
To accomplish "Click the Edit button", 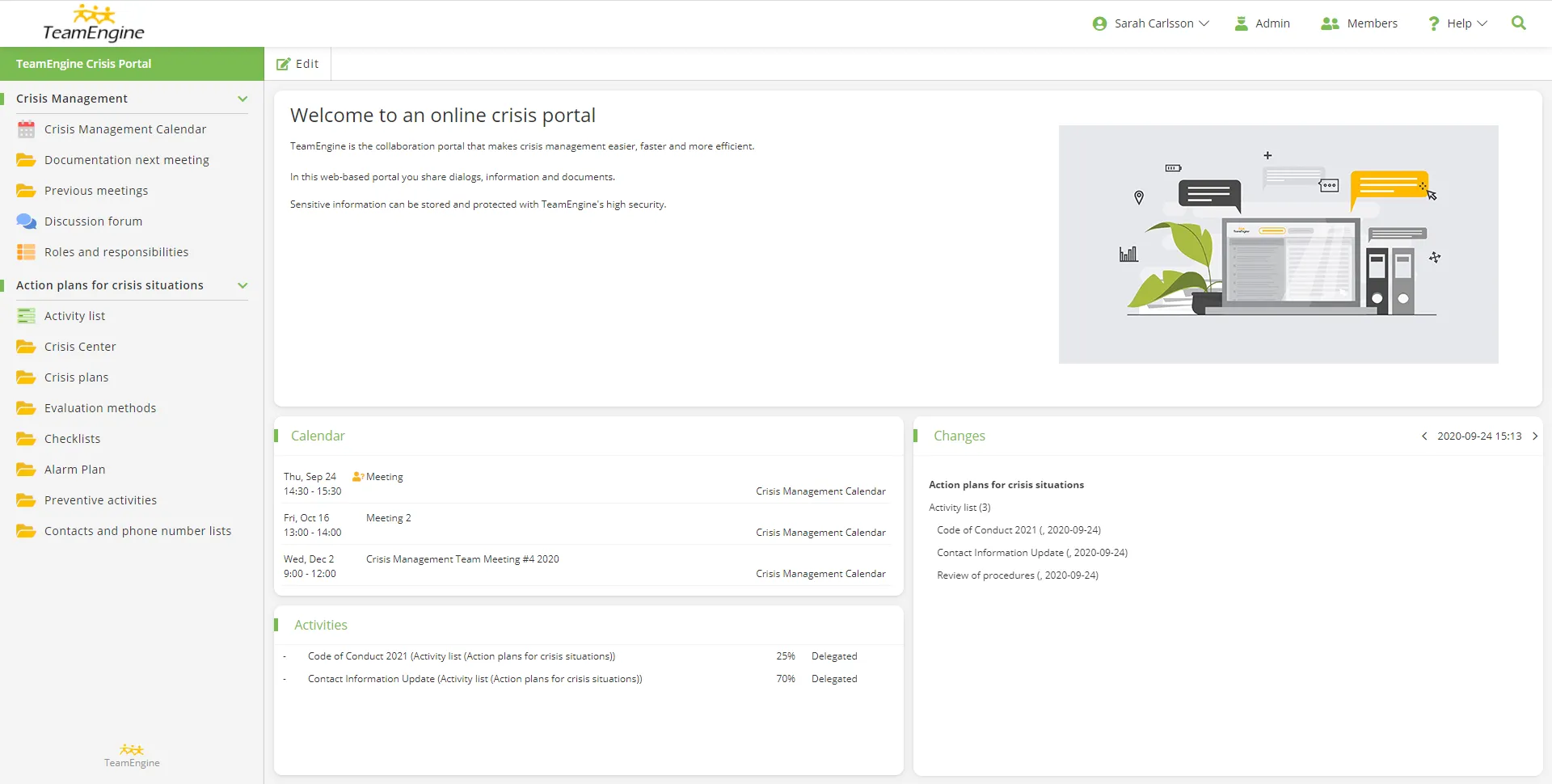I will click(297, 64).
